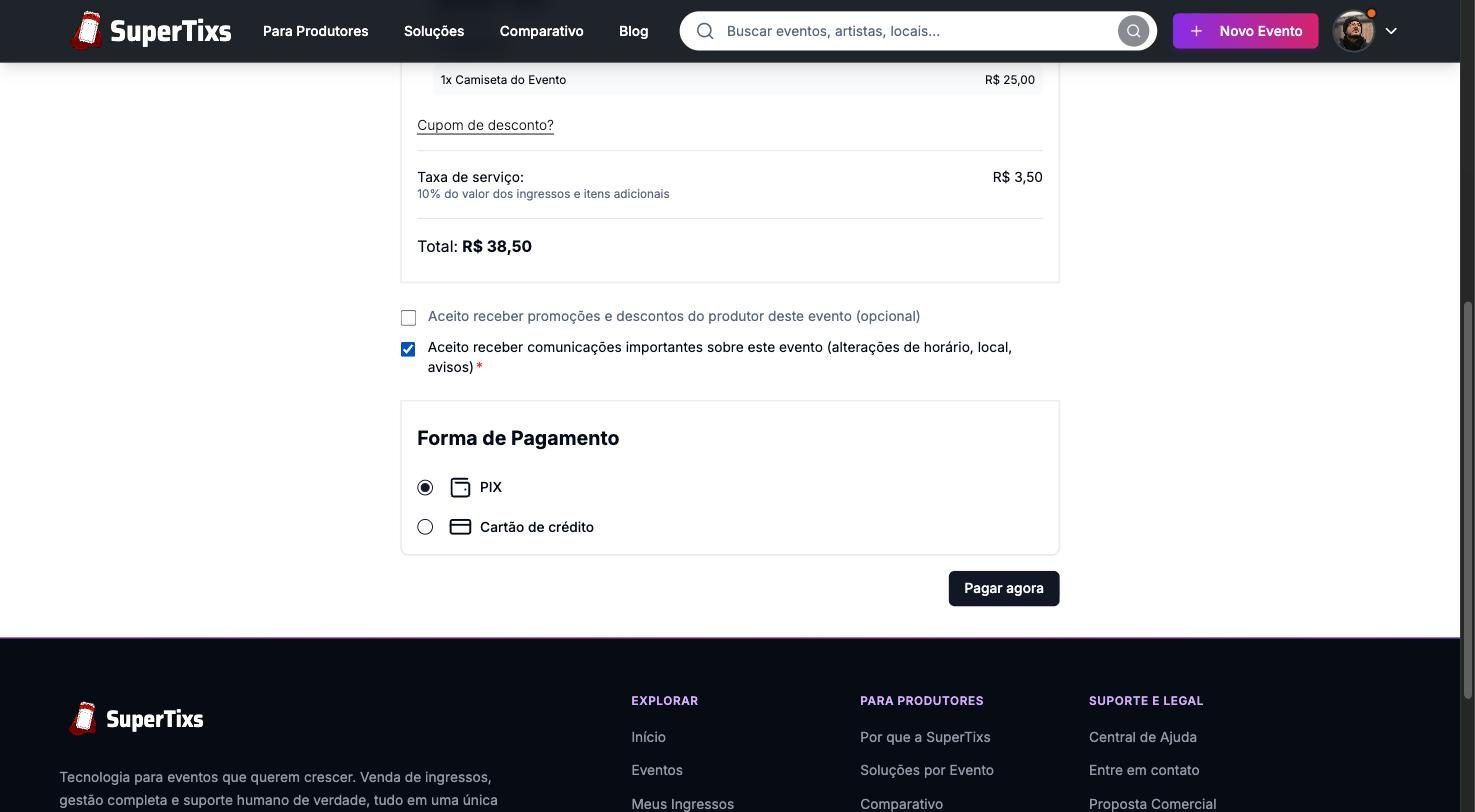The width and height of the screenshot is (1475, 812).
Task: Click the page vertical scrollbar thumb
Action: pos(1468,500)
